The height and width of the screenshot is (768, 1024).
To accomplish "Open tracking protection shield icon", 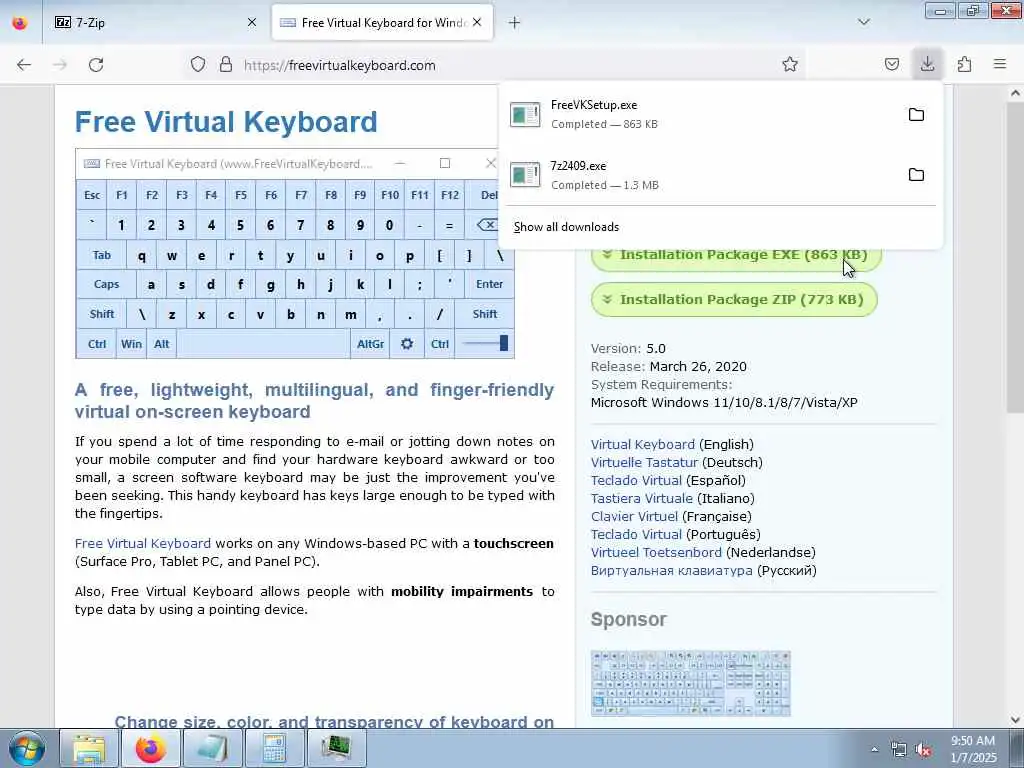I will 198,65.
